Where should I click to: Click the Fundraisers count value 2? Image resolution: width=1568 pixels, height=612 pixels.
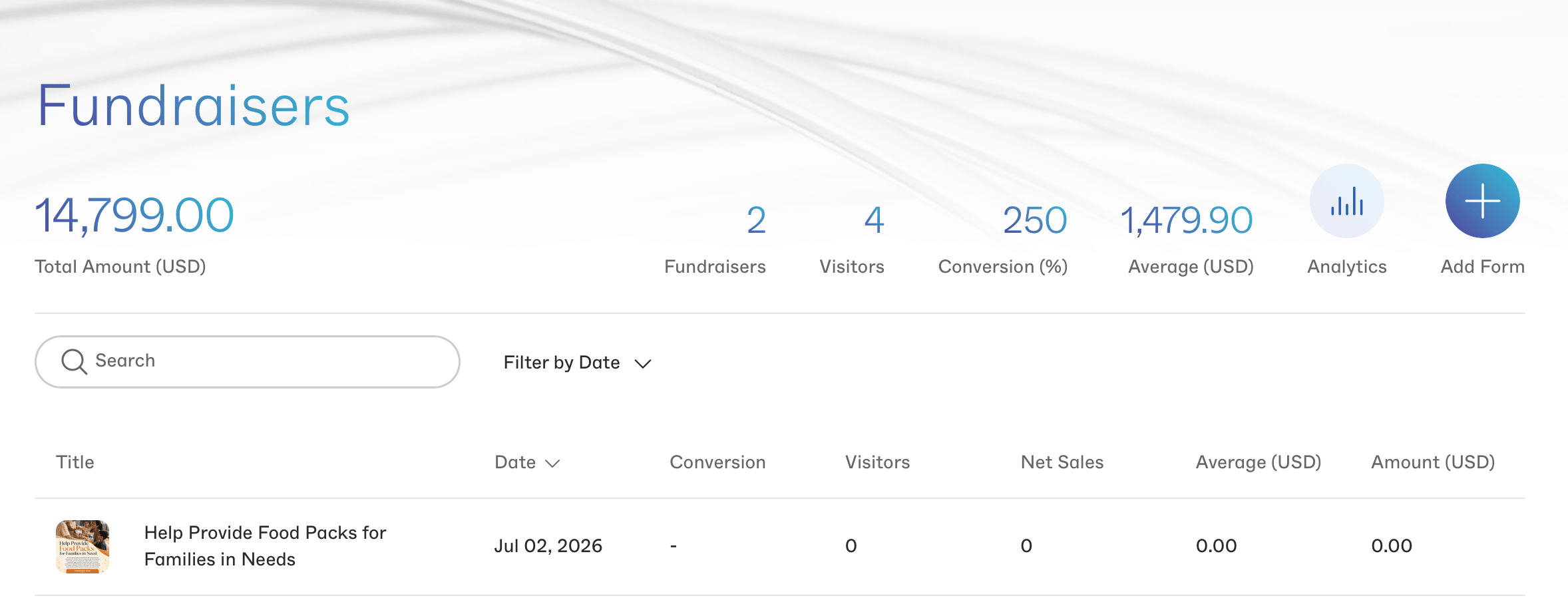click(756, 220)
